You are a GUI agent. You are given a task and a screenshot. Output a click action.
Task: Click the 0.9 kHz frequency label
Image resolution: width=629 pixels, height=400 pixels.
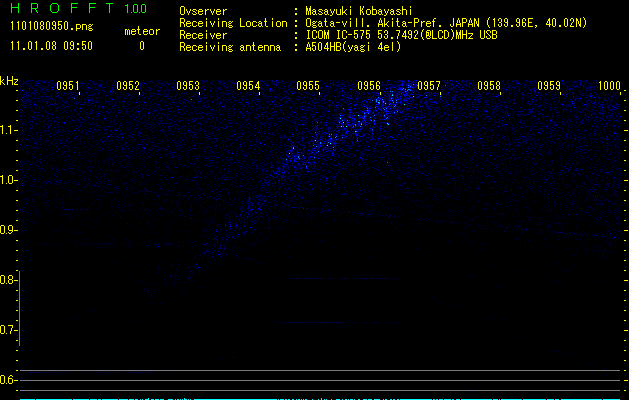coord(8,230)
